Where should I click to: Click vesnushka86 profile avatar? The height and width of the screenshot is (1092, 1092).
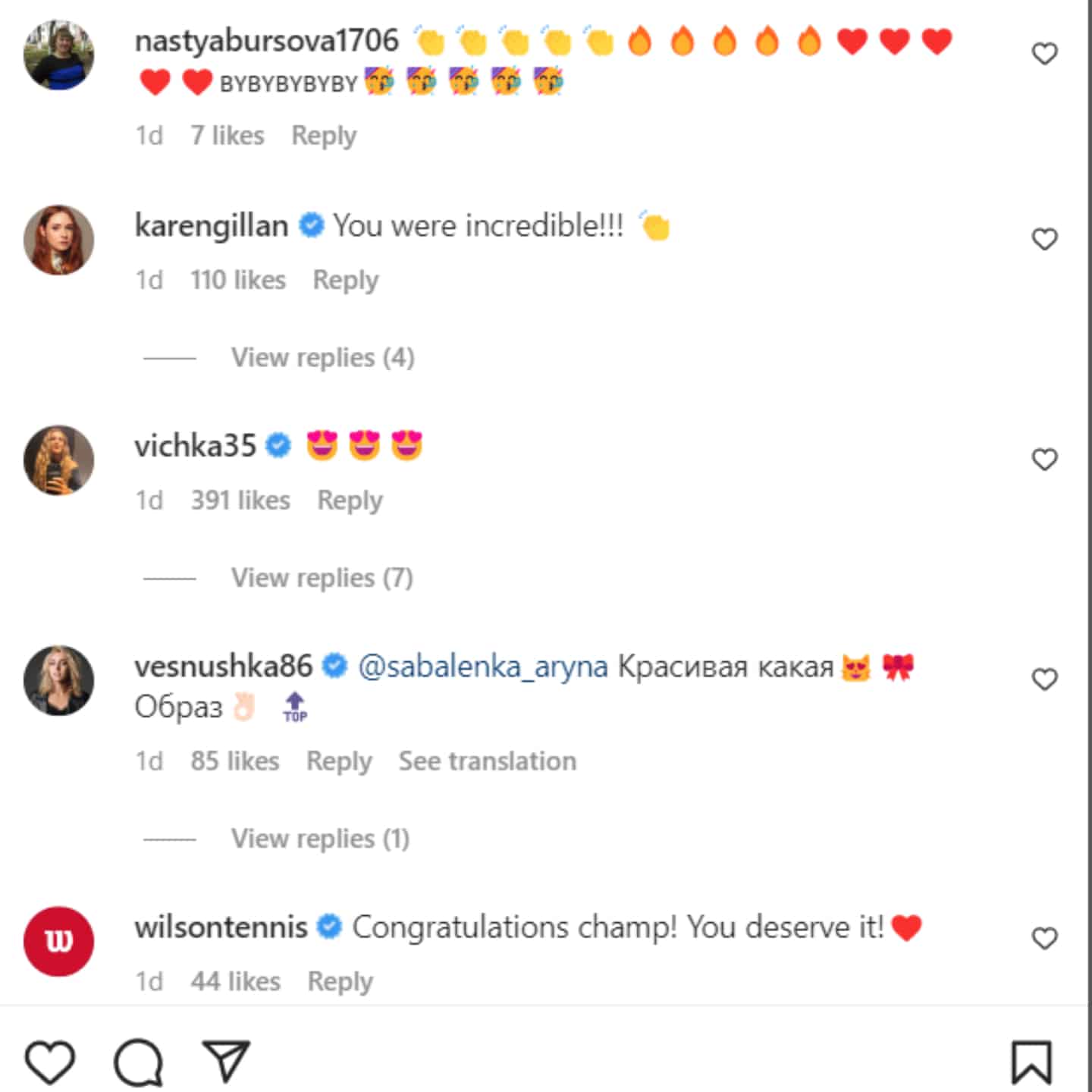tap(59, 680)
